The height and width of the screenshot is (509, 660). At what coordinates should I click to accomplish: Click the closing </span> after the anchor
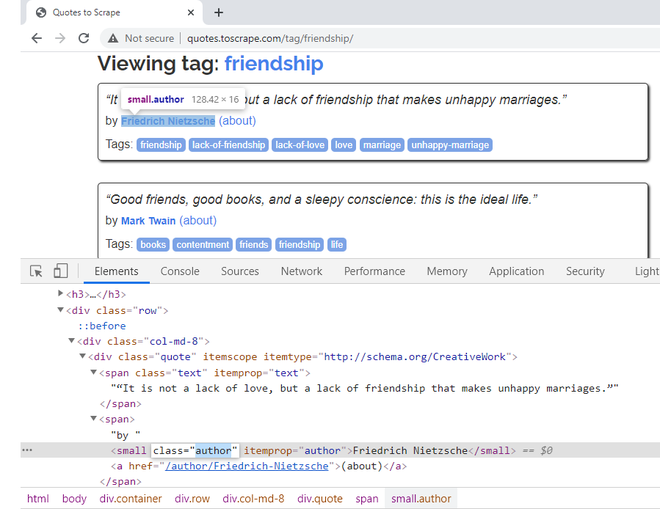point(120,482)
